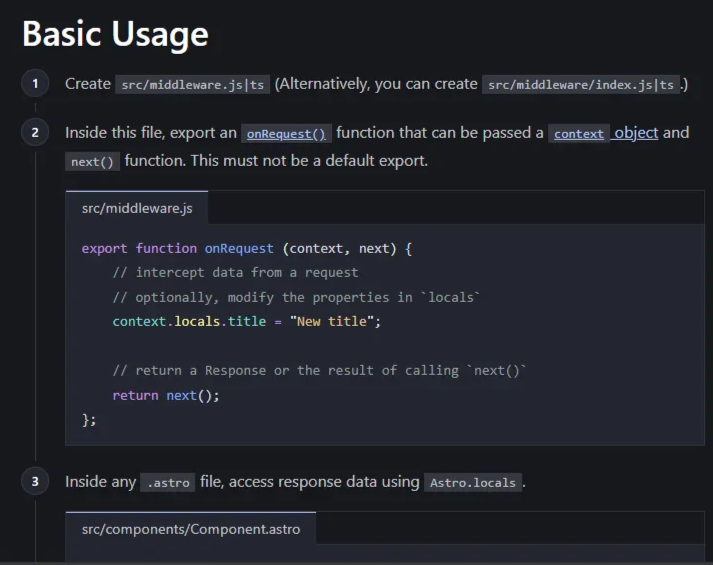
Task: Click the "Create" word in step 1
Action: 88,84
